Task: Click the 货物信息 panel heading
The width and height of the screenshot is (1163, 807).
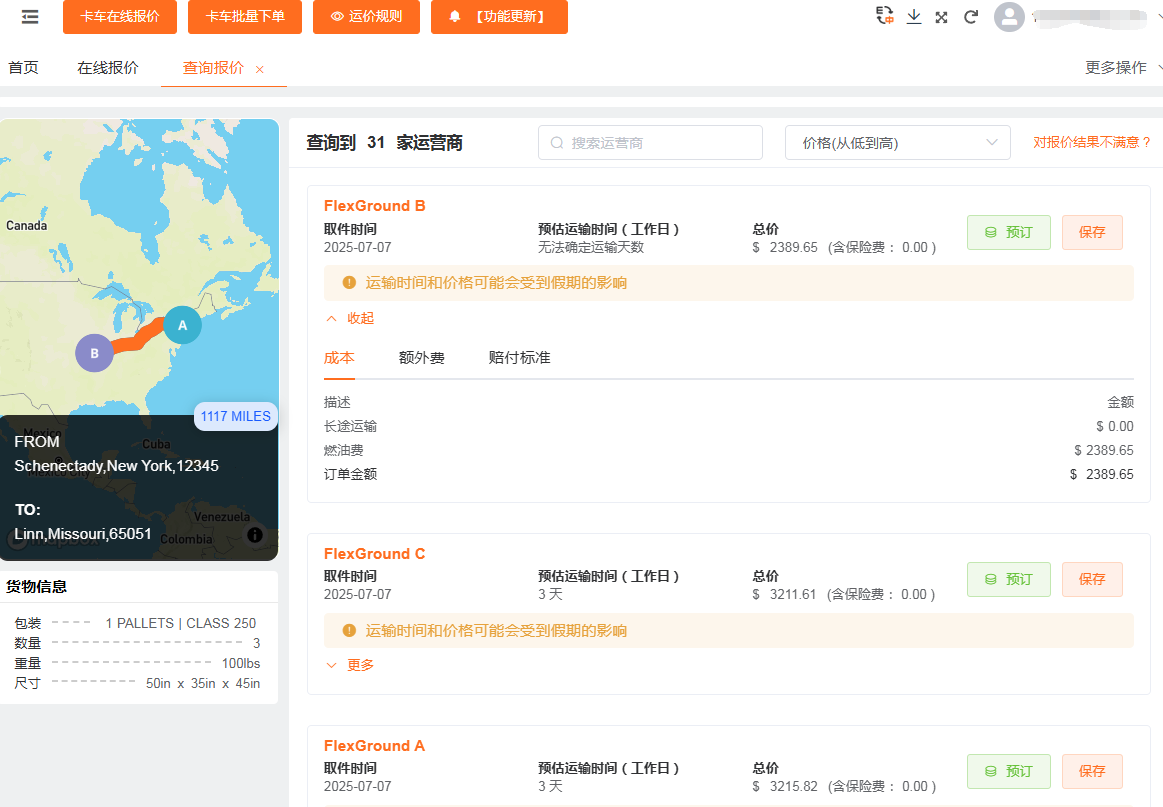Action: tap(36, 587)
